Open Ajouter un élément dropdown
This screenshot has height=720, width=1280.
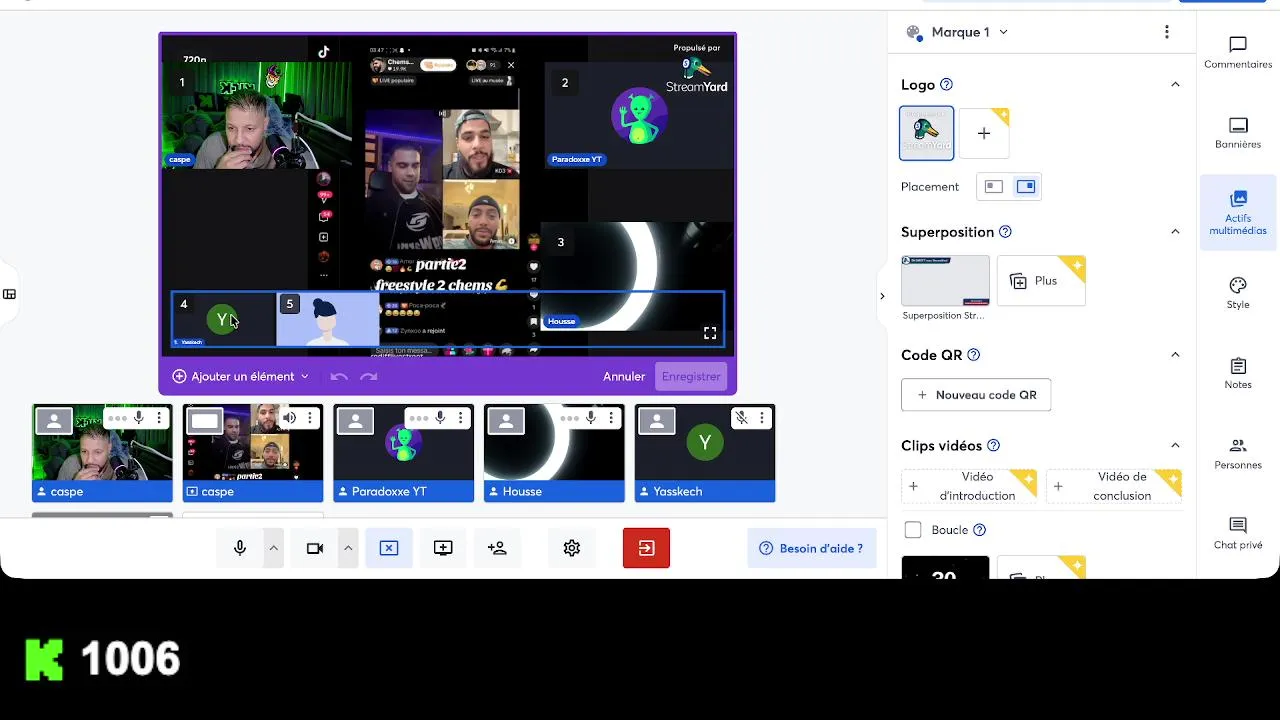tap(240, 377)
